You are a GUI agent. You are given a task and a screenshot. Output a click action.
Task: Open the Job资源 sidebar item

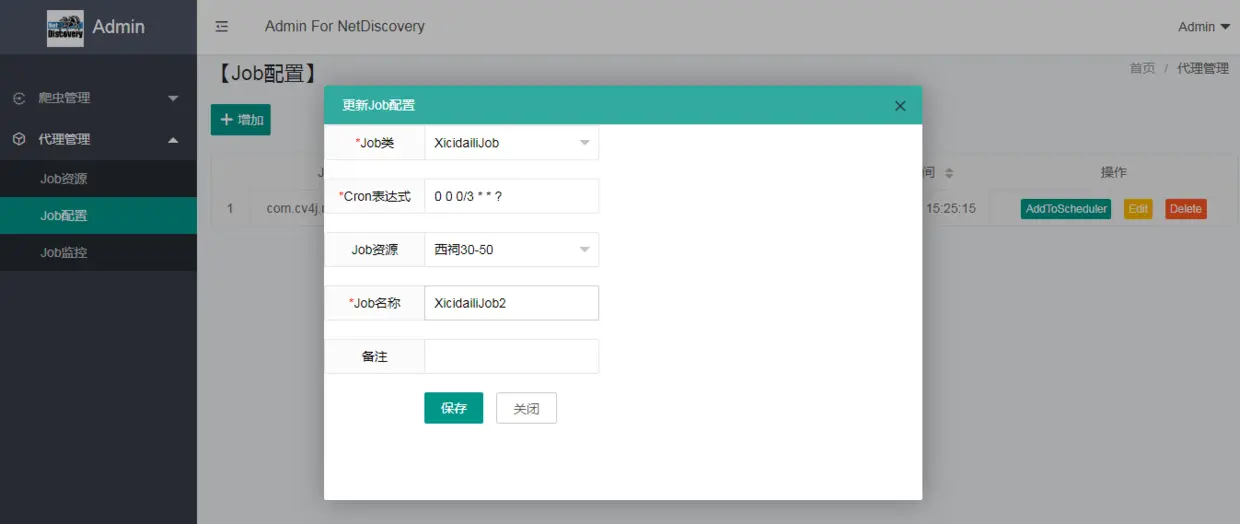pyautogui.click(x=98, y=179)
